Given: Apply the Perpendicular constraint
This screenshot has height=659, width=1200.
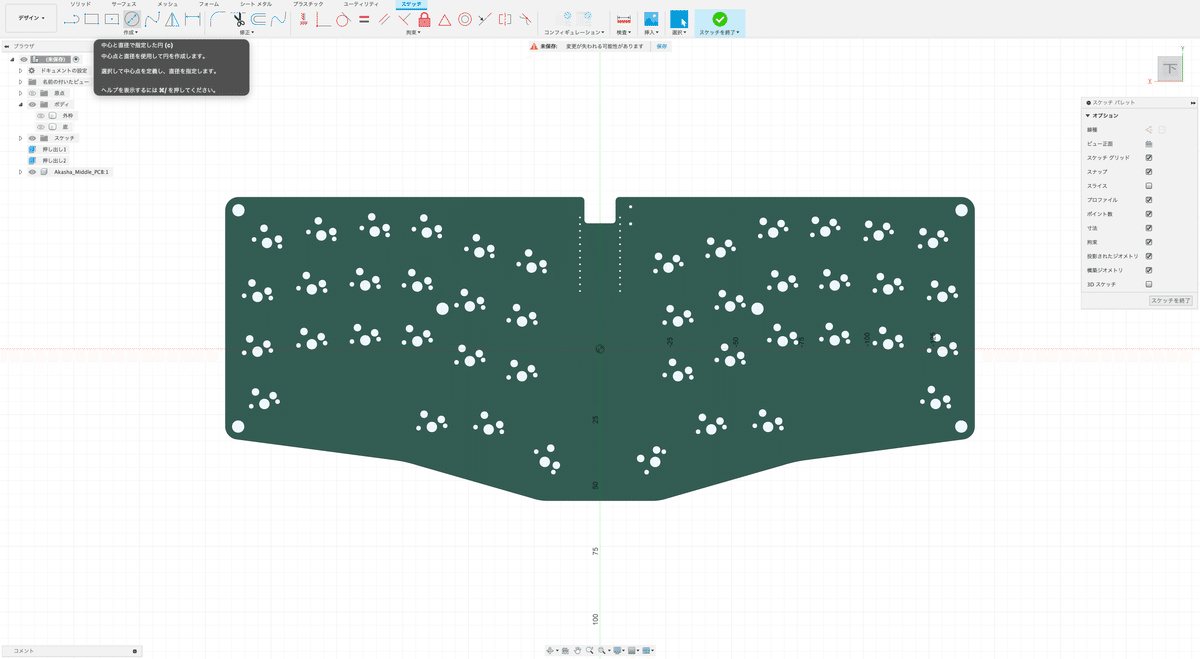Looking at the screenshot, I should pyautogui.click(x=404, y=18).
